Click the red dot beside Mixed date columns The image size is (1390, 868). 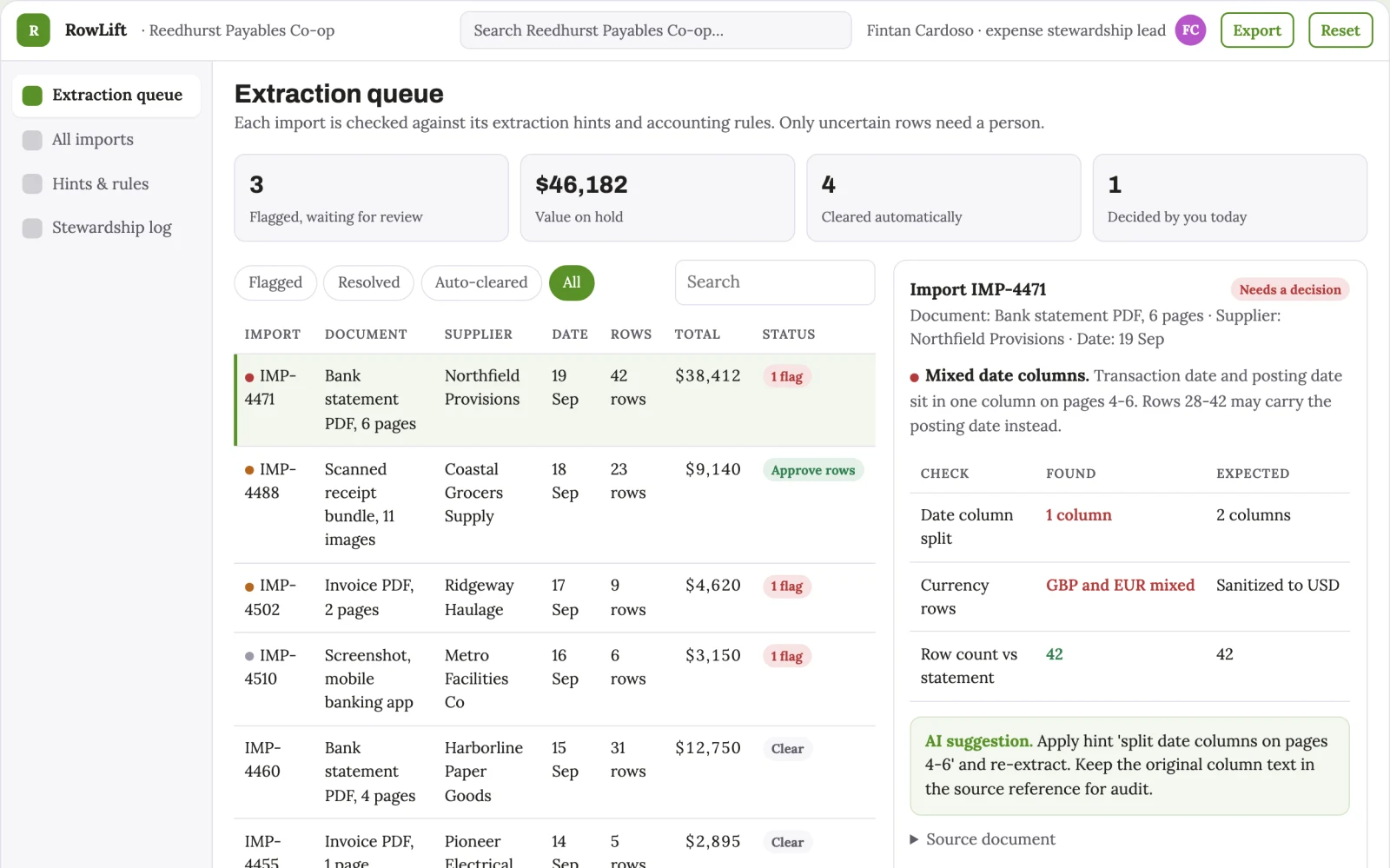point(914,377)
